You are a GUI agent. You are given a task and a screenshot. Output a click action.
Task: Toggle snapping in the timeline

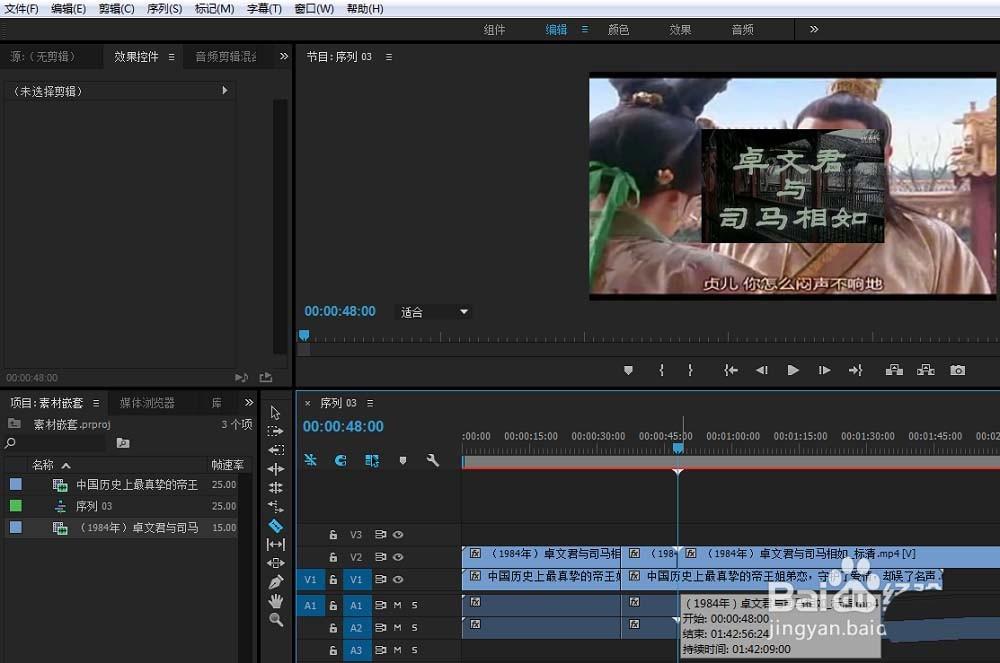point(310,460)
